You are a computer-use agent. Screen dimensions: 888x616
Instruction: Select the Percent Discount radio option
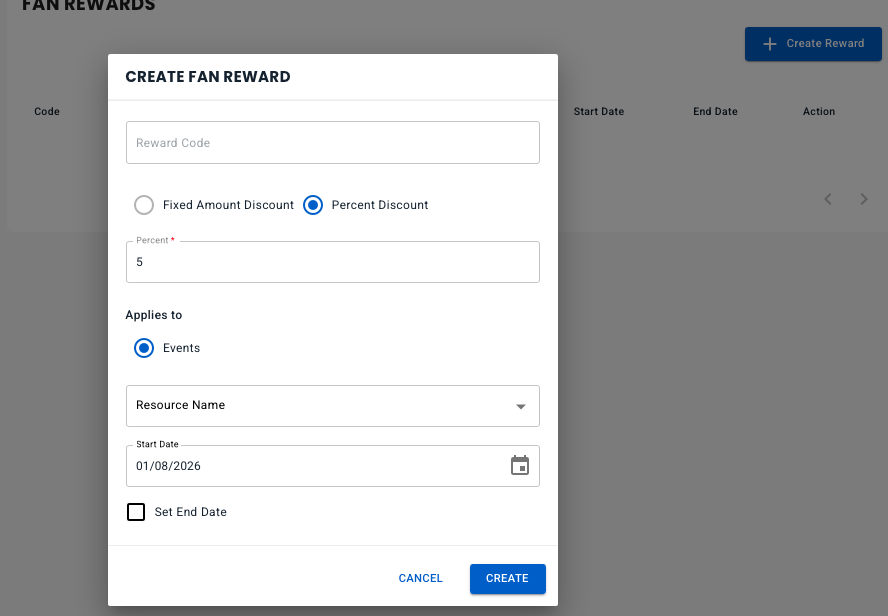(x=313, y=205)
